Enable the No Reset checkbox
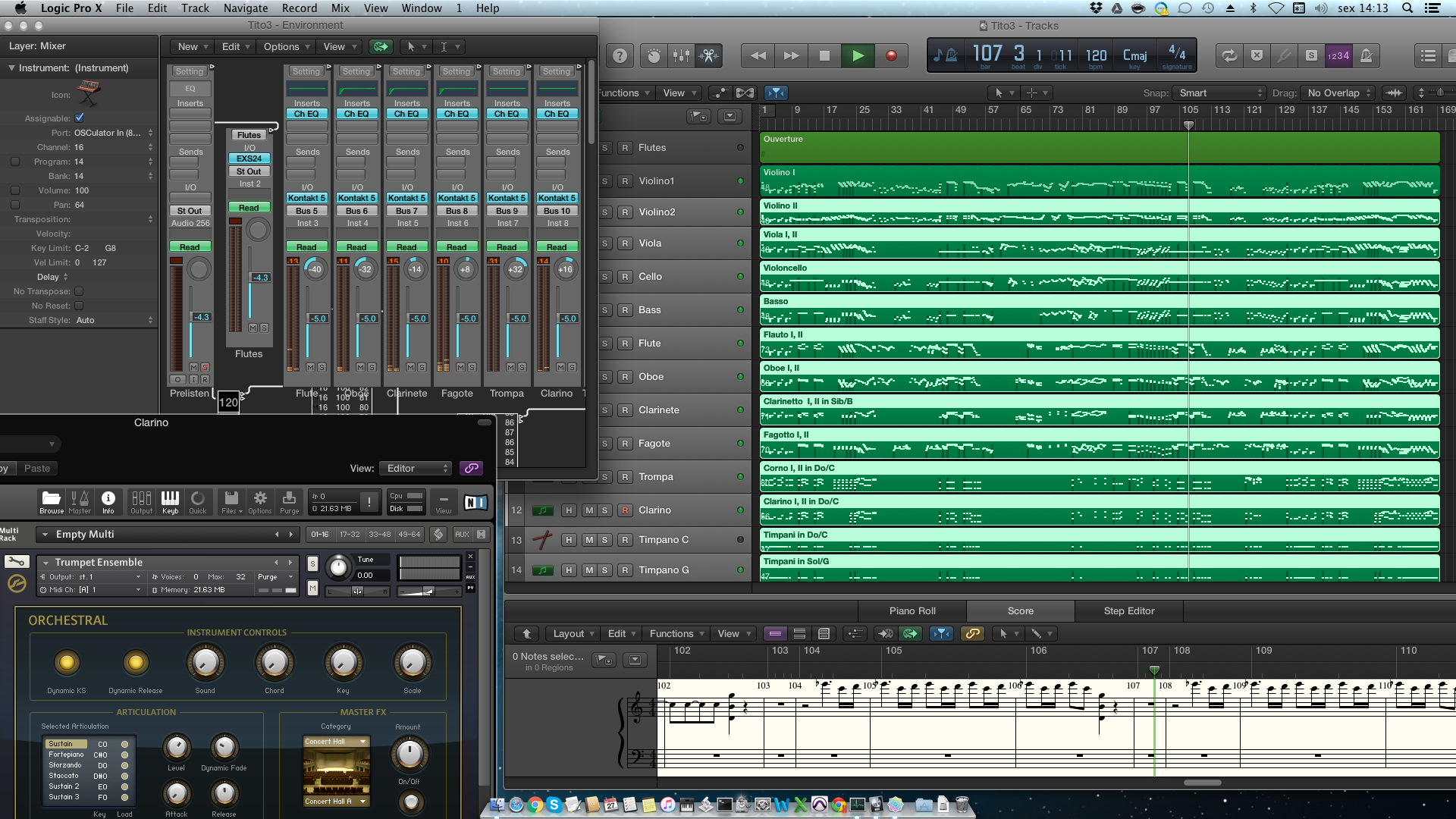This screenshot has height=819, width=1456. (x=79, y=306)
